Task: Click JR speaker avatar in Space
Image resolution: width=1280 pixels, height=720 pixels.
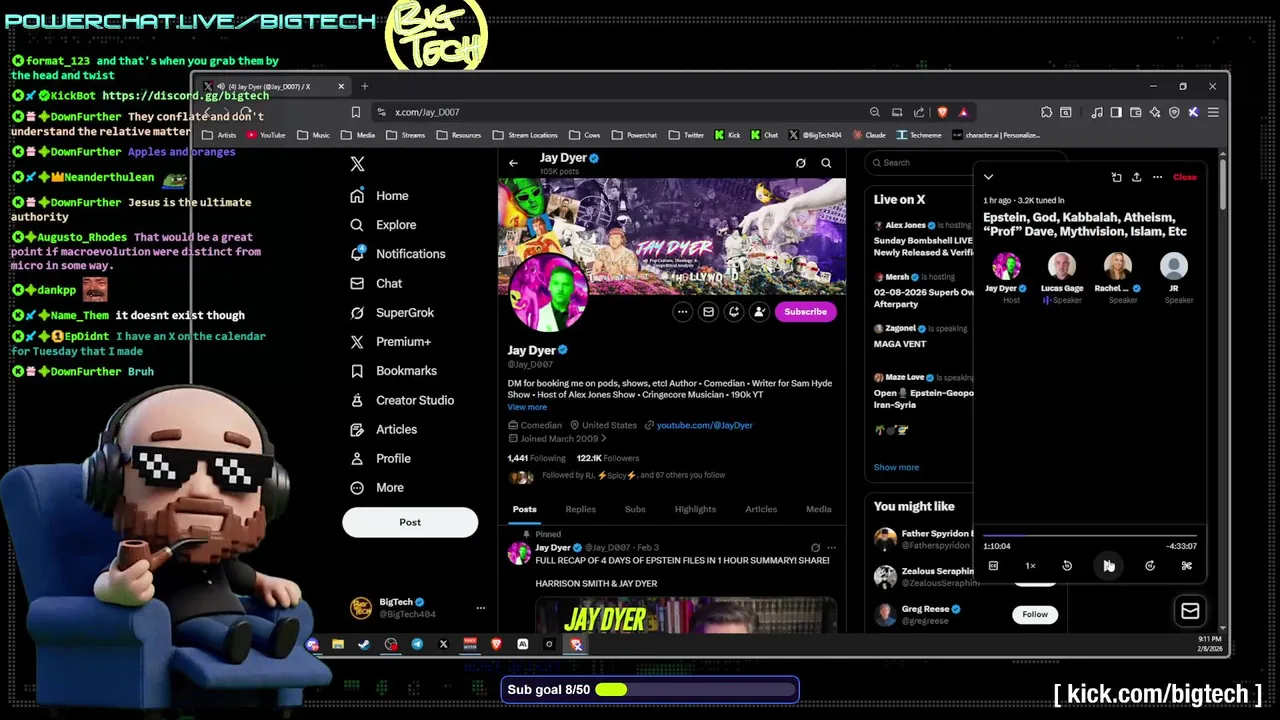Action: click(1173, 266)
